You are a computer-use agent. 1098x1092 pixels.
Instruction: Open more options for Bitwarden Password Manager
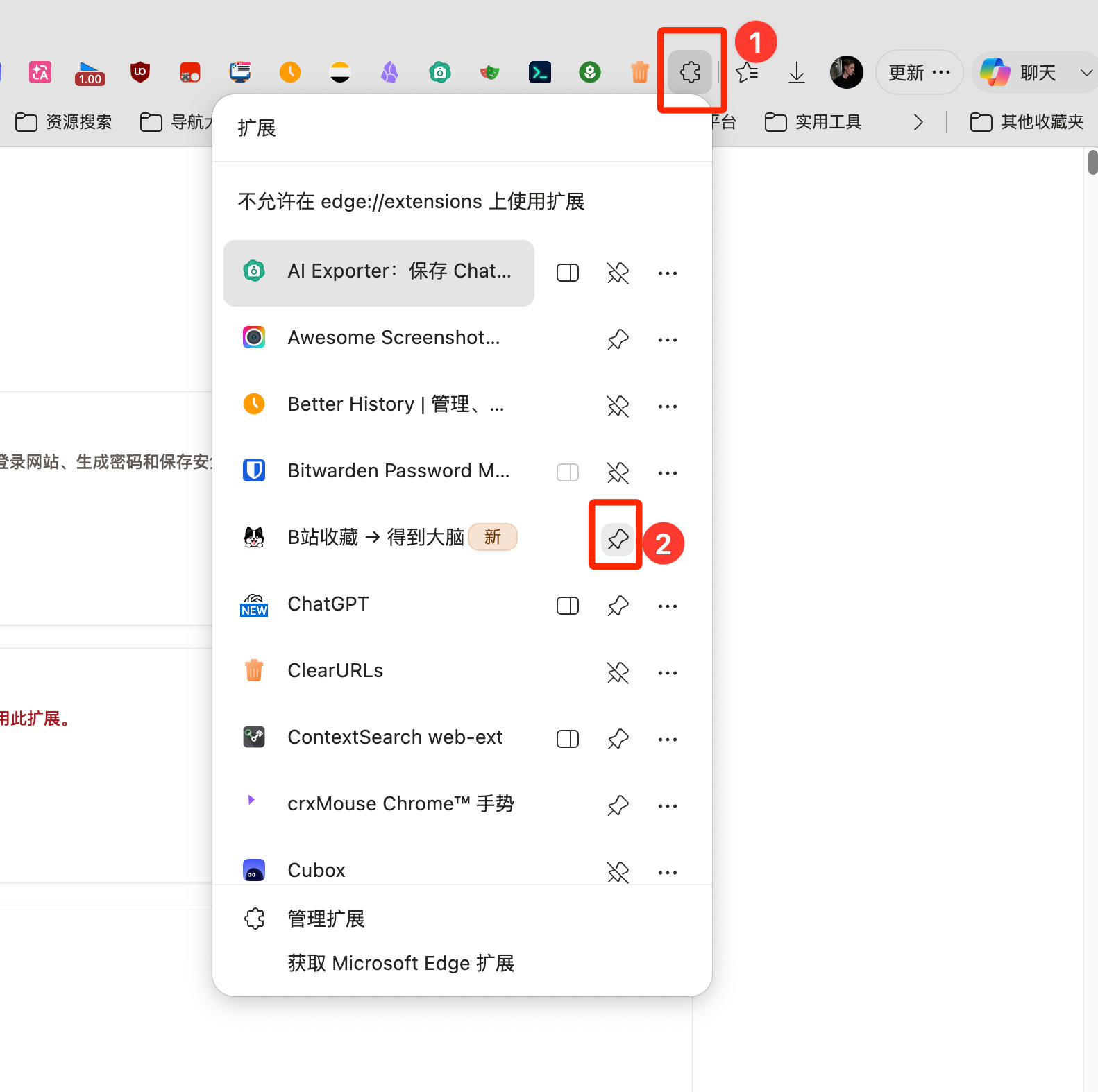click(668, 472)
